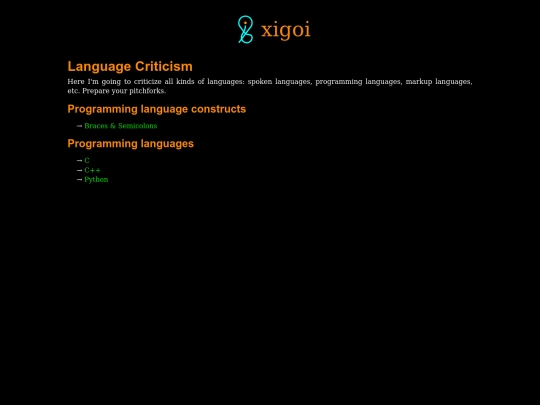The width and height of the screenshot is (540, 405).
Task: Click the xigoi logo icon
Action: click(246, 30)
